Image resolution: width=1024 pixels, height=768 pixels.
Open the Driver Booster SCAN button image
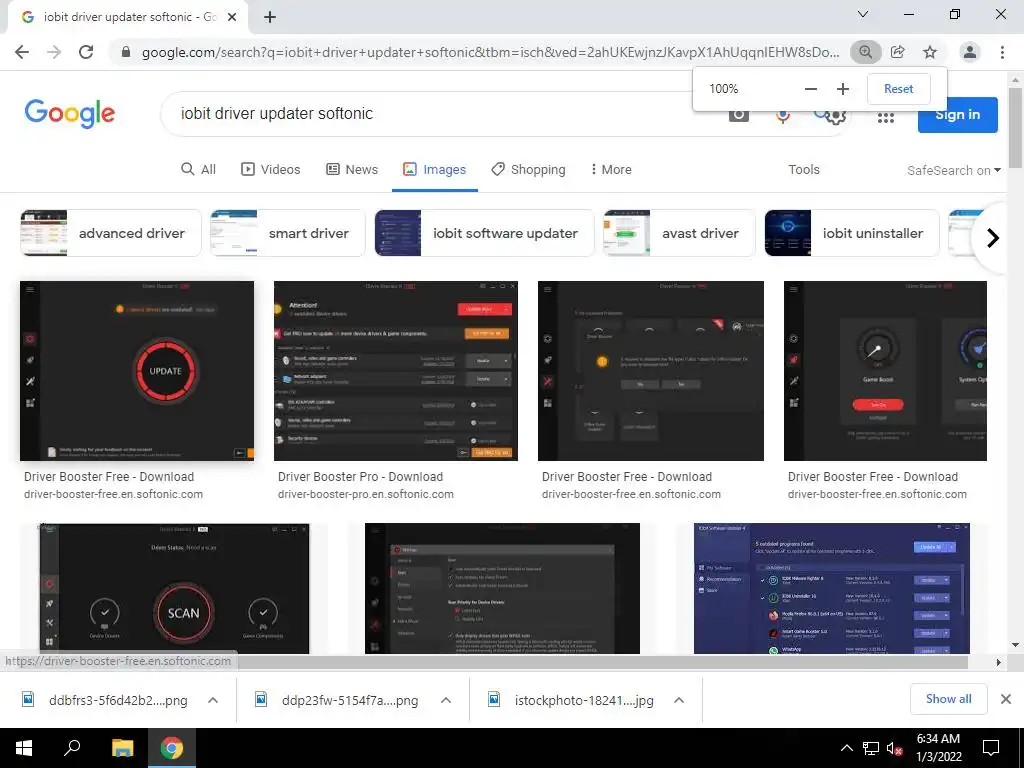[x=174, y=588]
